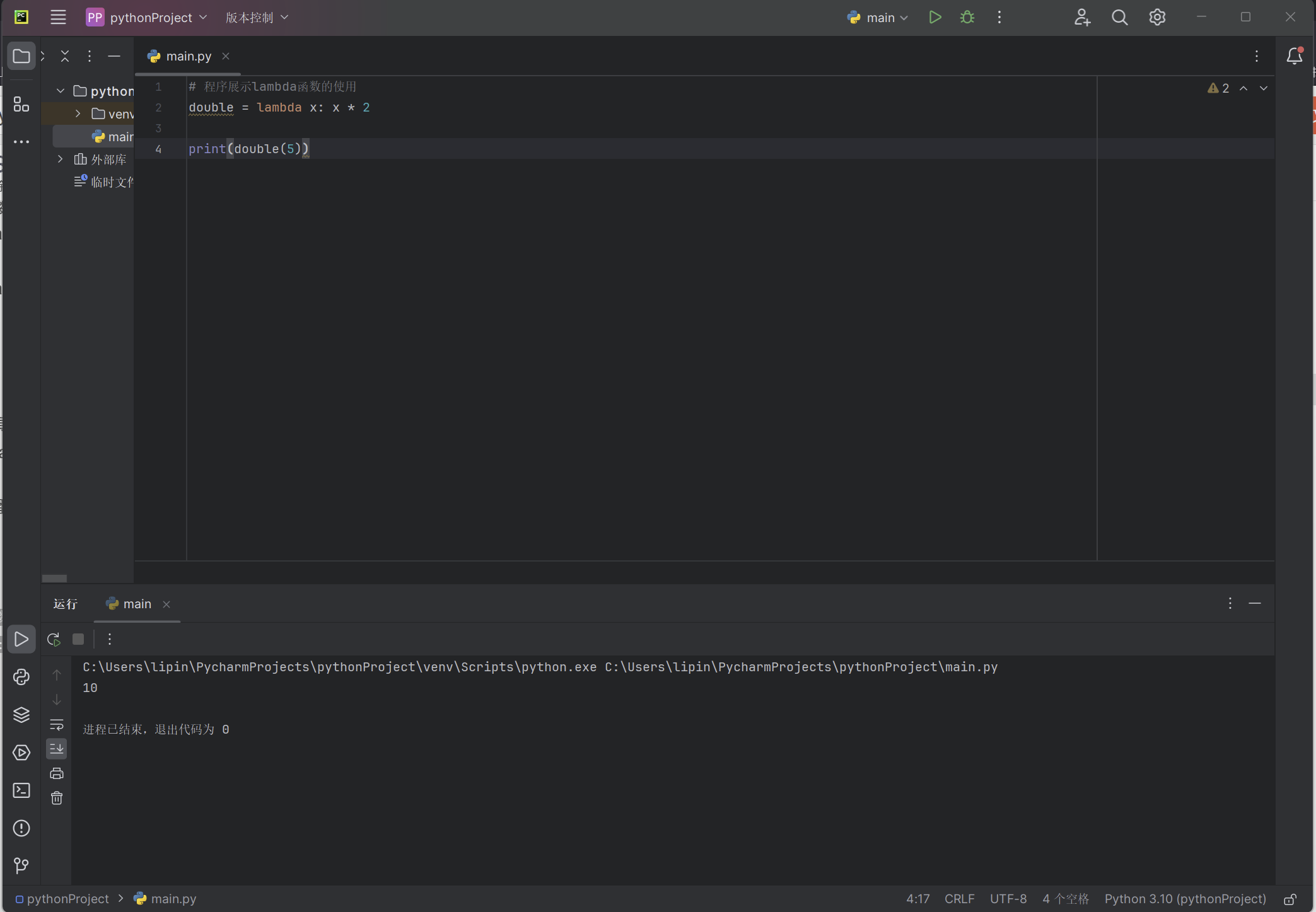Start debugging with the bug icon
Image resolution: width=1316 pixels, height=912 pixels.
tap(967, 17)
